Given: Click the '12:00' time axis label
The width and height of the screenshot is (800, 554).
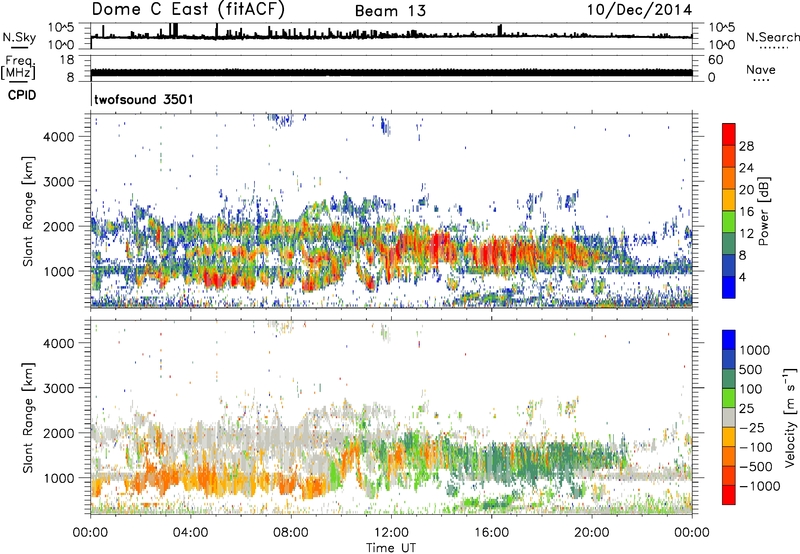Looking at the screenshot, I should tap(391, 533).
